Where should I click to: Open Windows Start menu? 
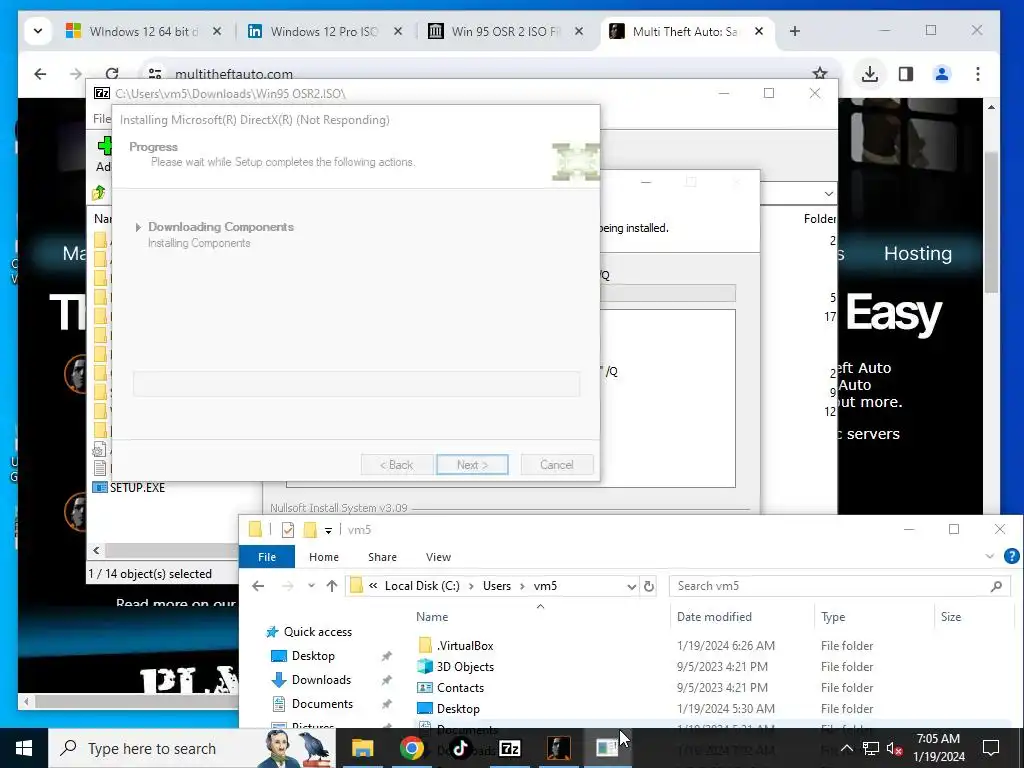(x=24, y=748)
